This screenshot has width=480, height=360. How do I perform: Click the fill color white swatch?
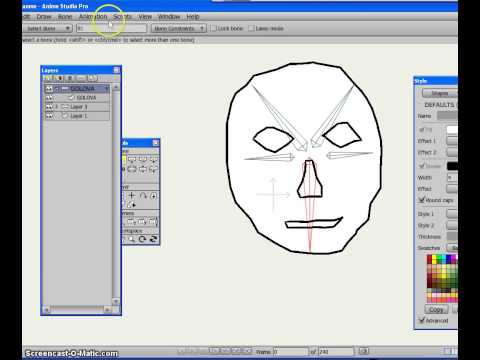(452, 129)
